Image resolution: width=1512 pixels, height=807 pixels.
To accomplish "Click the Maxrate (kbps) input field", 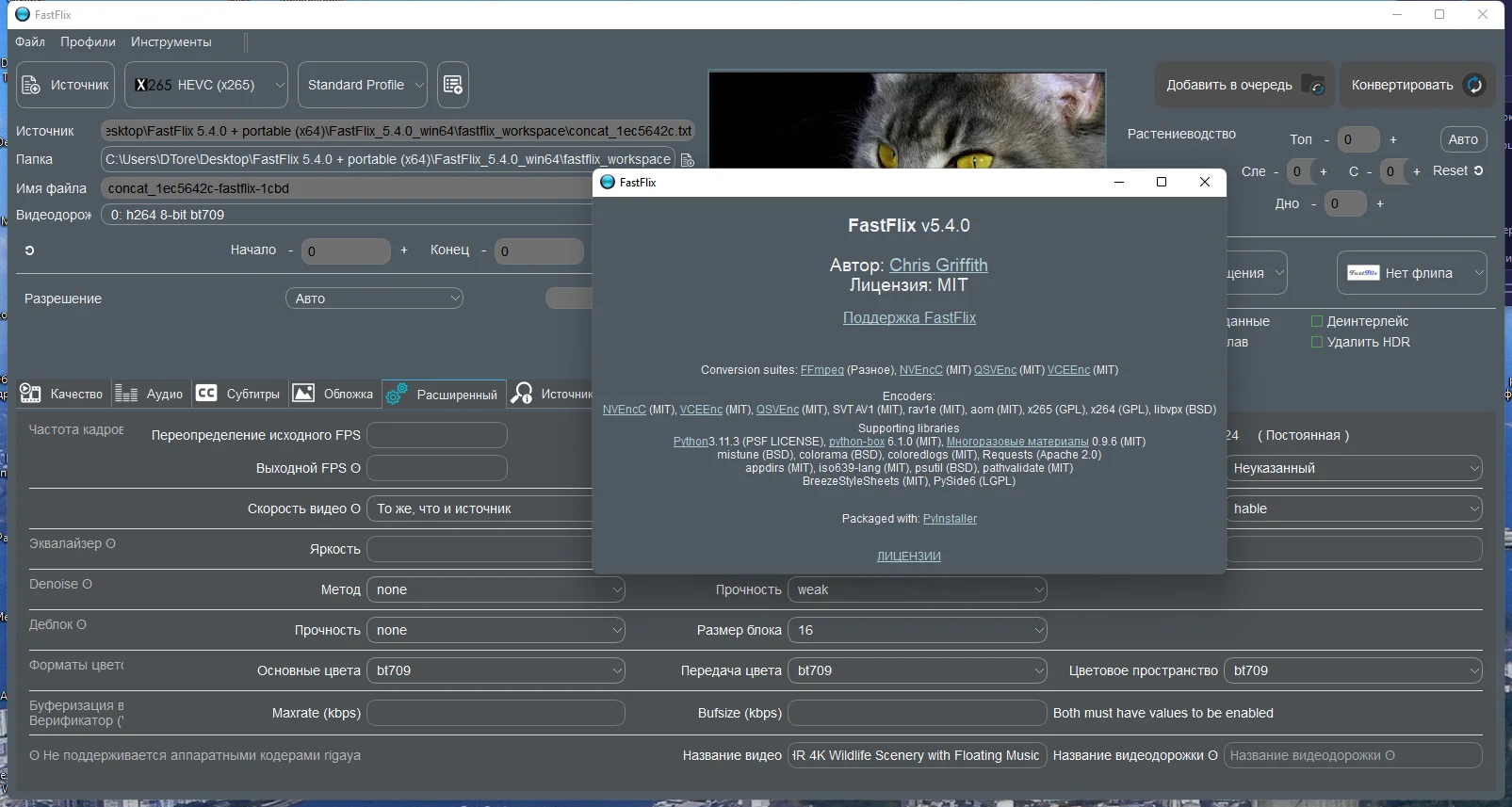I will [x=496, y=713].
